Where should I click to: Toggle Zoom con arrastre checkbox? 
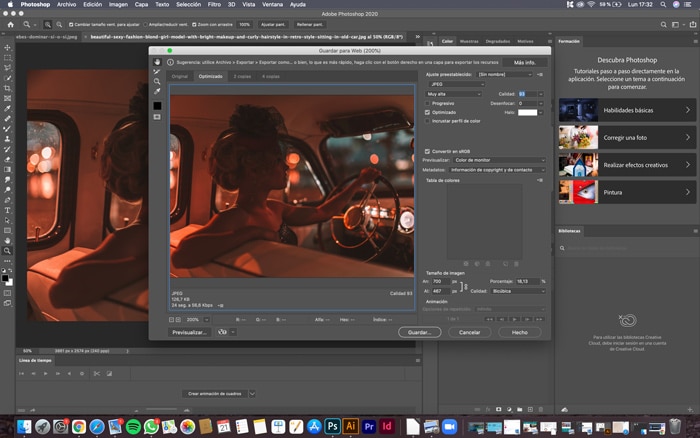click(x=194, y=25)
